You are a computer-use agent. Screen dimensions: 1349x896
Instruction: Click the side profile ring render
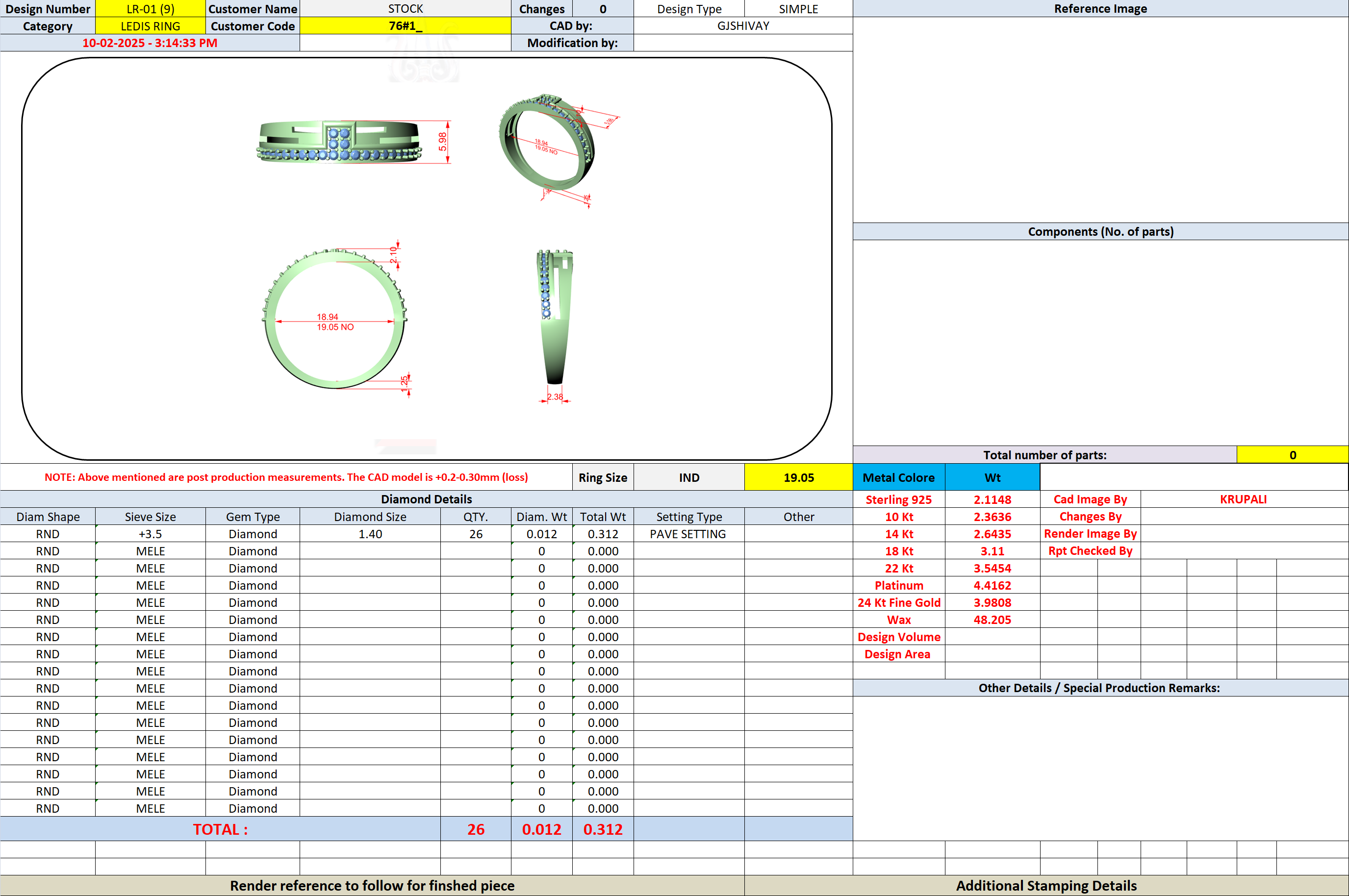click(x=555, y=316)
